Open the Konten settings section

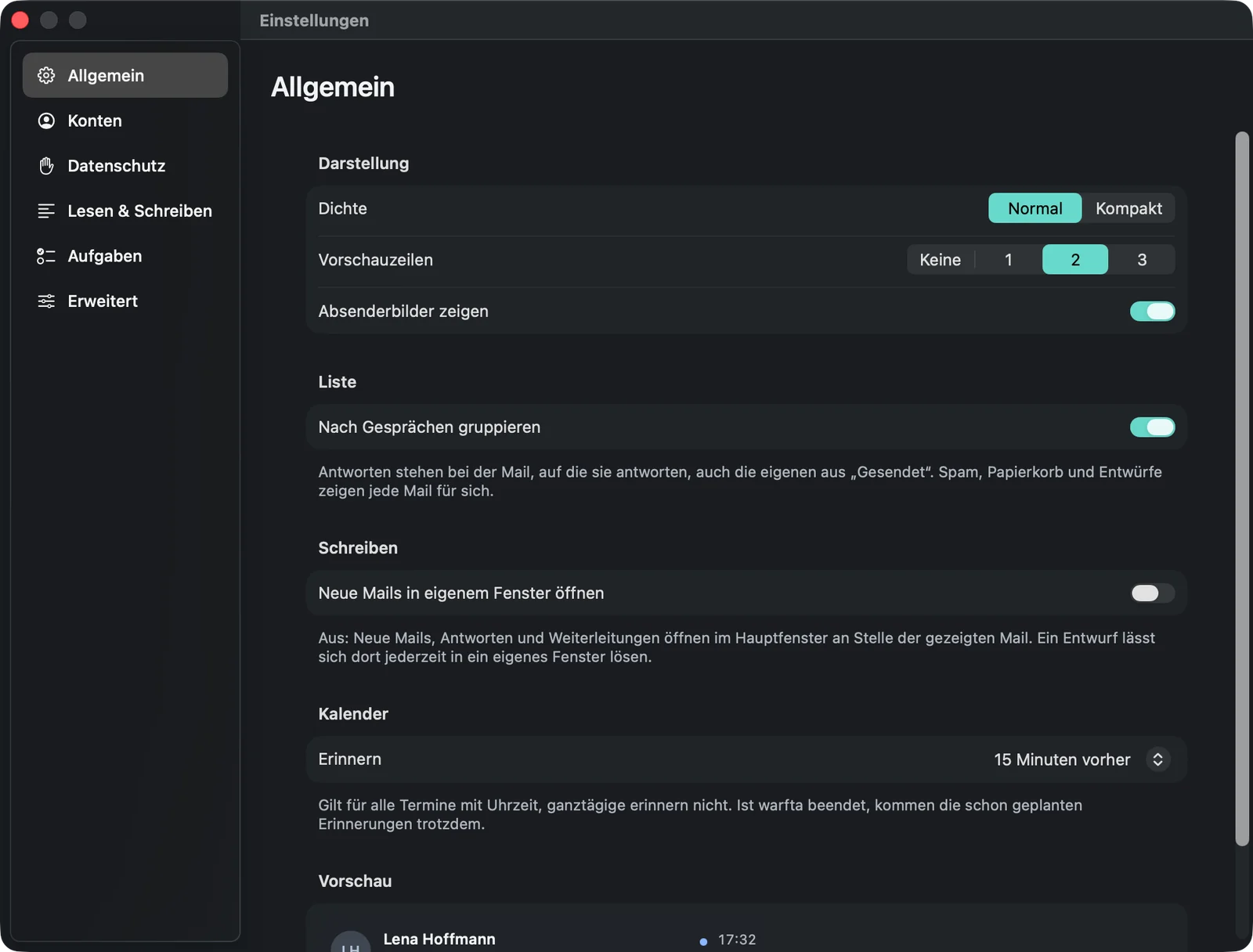click(125, 121)
